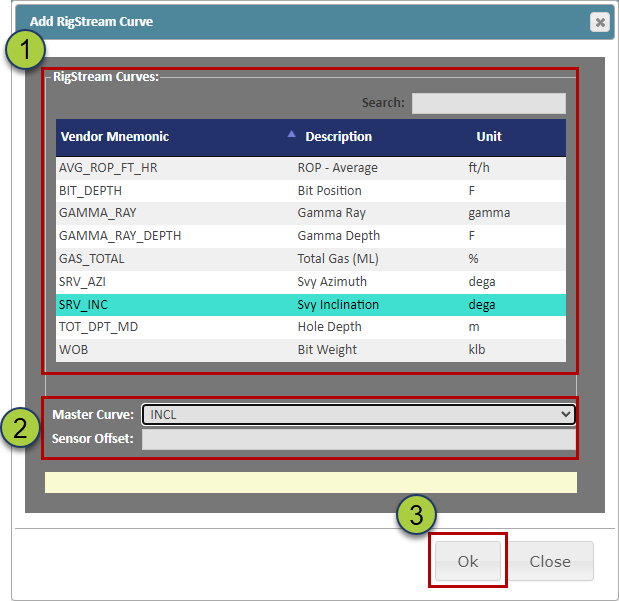Sort by Unit column header
The width and height of the screenshot is (619, 601).
click(489, 137)
